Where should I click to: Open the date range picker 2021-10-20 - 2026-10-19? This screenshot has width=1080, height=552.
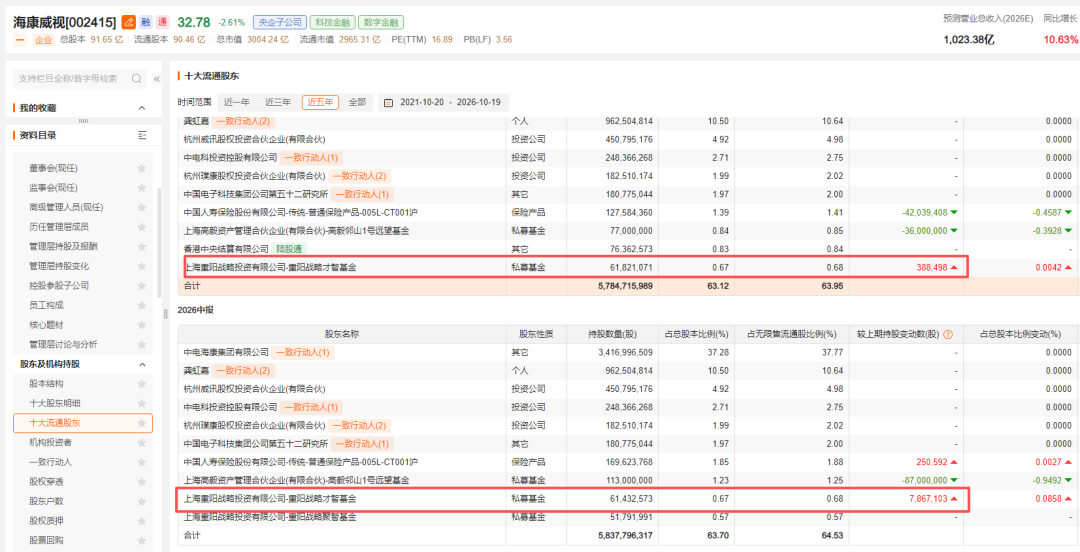(x=444, y=103)
